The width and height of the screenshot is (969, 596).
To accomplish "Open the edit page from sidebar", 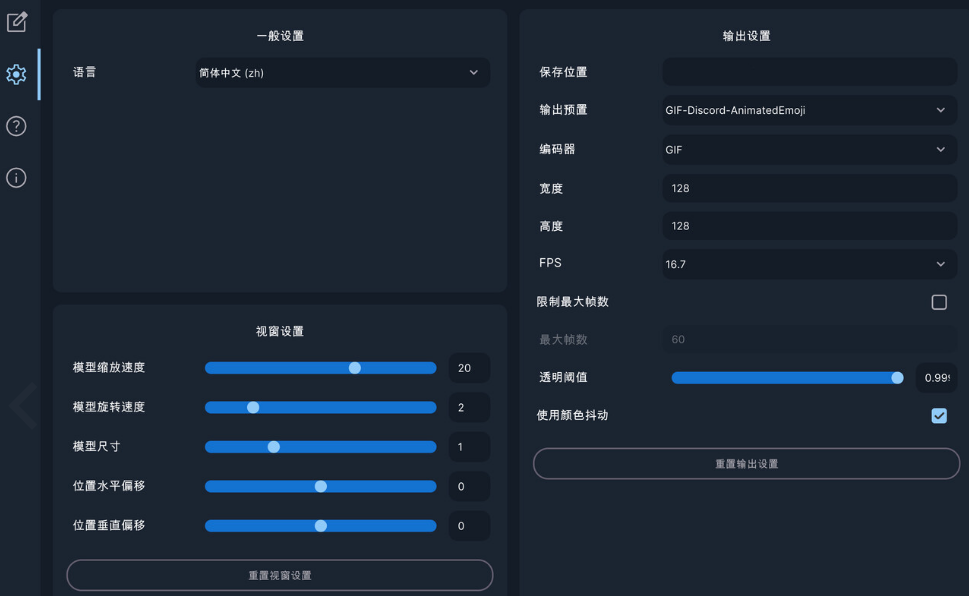I will point(17,21).
